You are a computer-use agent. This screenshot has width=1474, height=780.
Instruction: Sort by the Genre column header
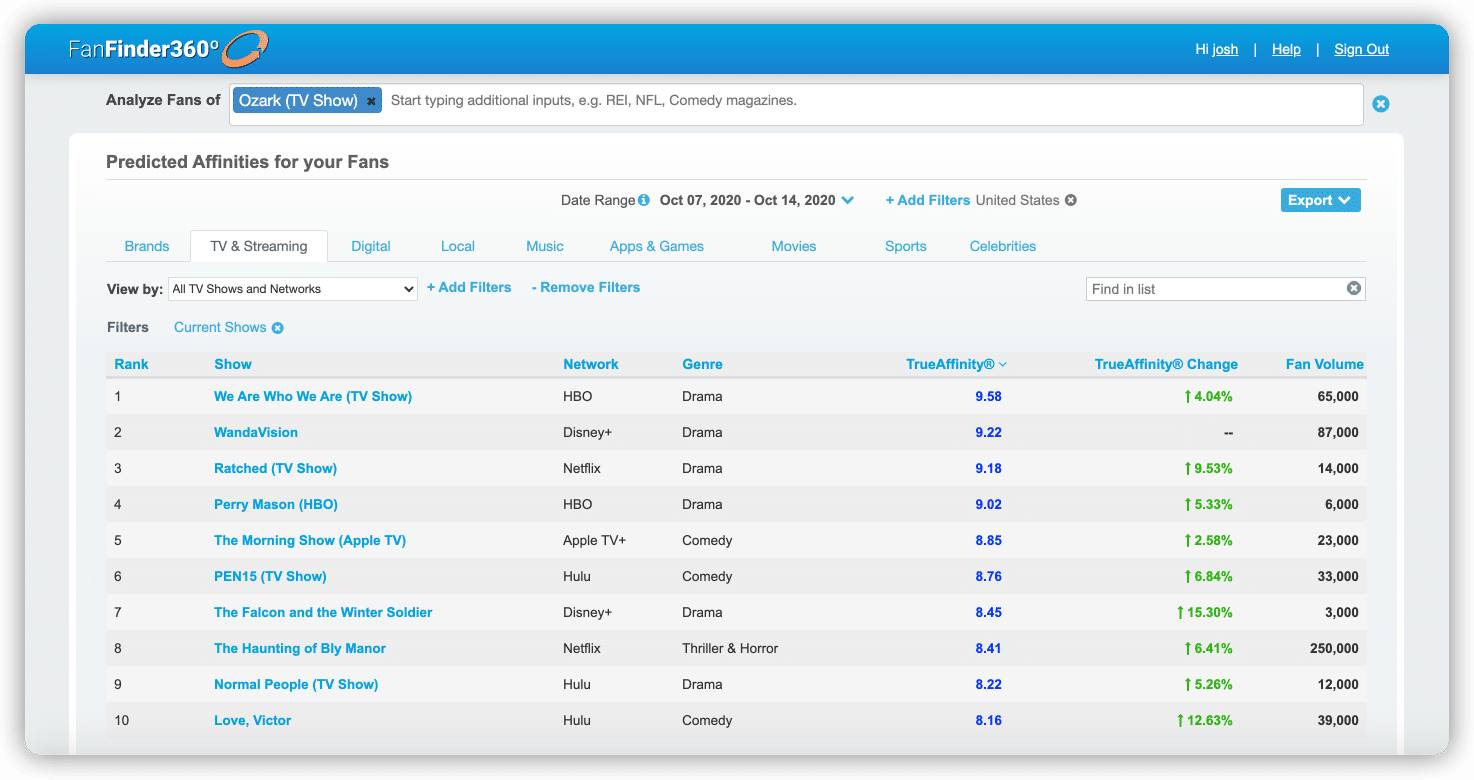[702, 364]
